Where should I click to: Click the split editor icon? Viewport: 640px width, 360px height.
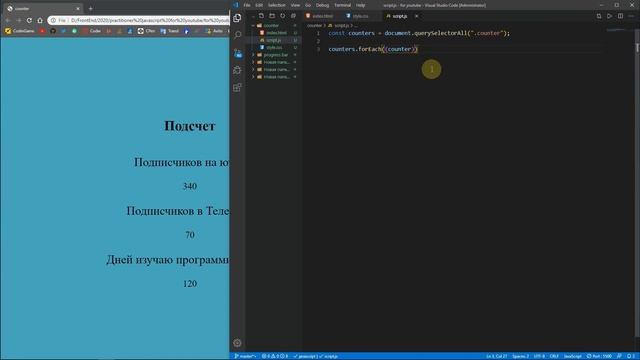coord(620,16)
